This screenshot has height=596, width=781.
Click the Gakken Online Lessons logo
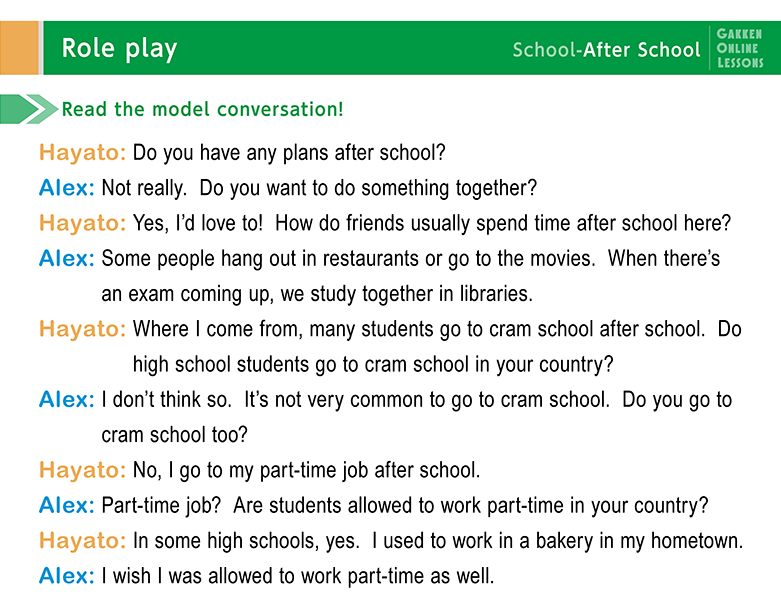739,48
